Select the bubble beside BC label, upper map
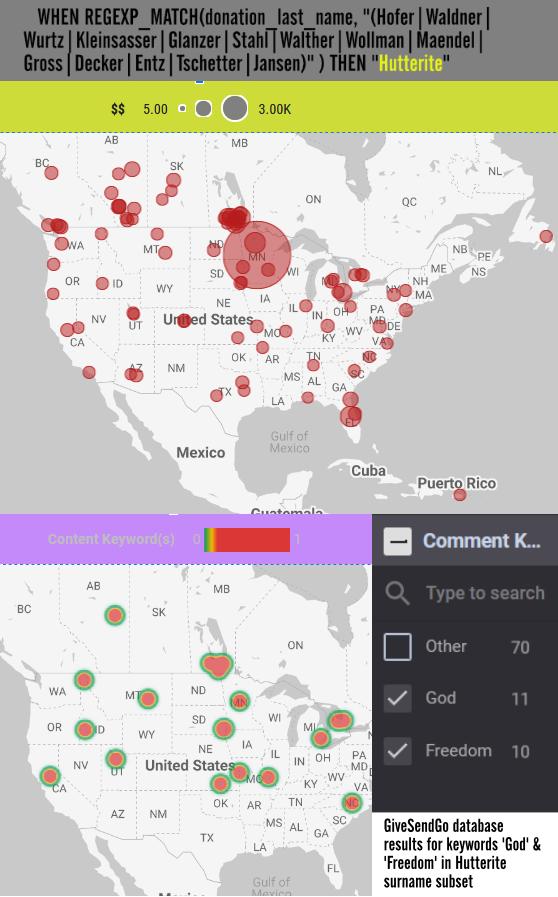 (x=52, y=172)
